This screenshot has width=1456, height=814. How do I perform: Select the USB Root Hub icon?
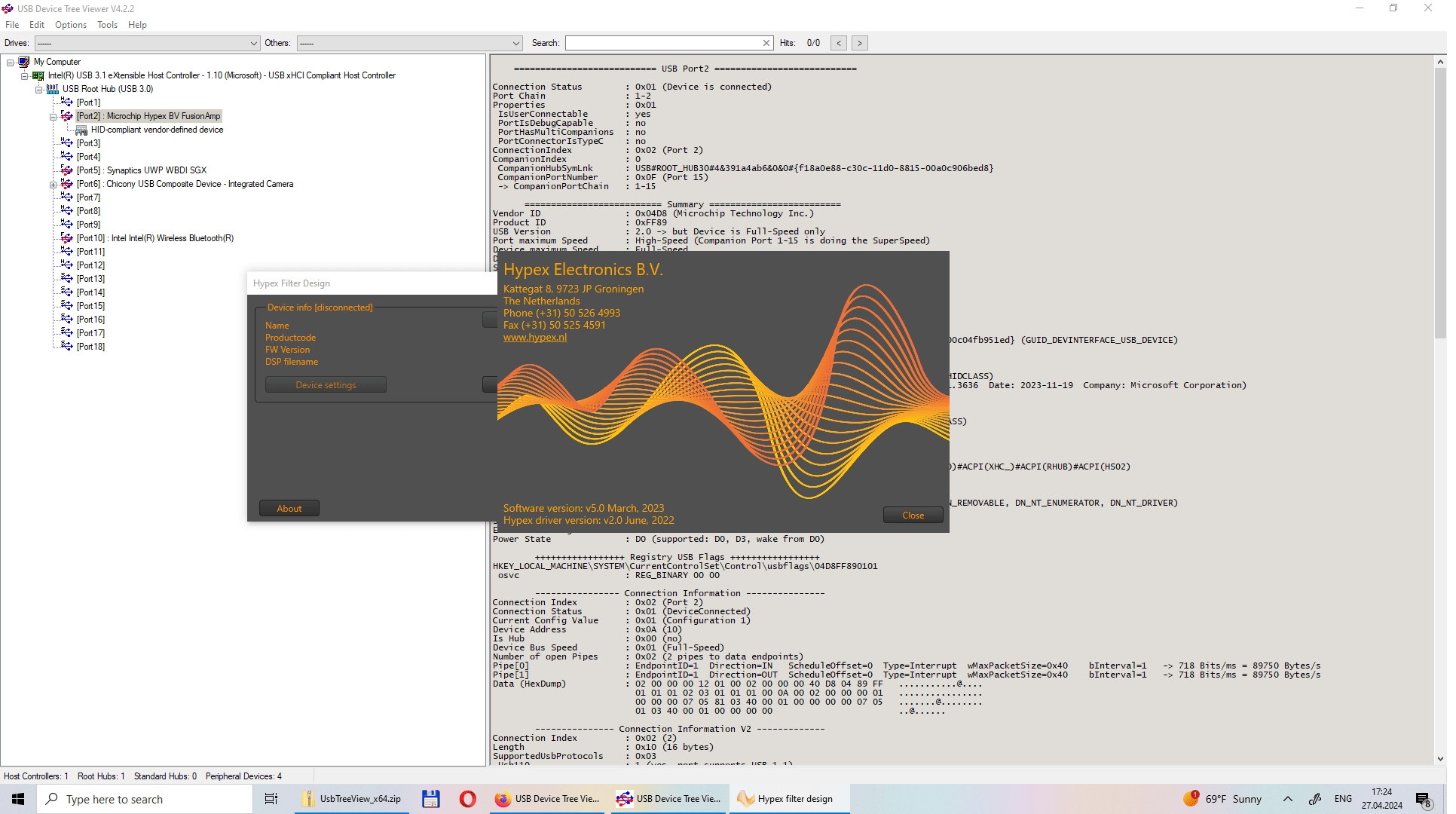(x=53, y=89)
